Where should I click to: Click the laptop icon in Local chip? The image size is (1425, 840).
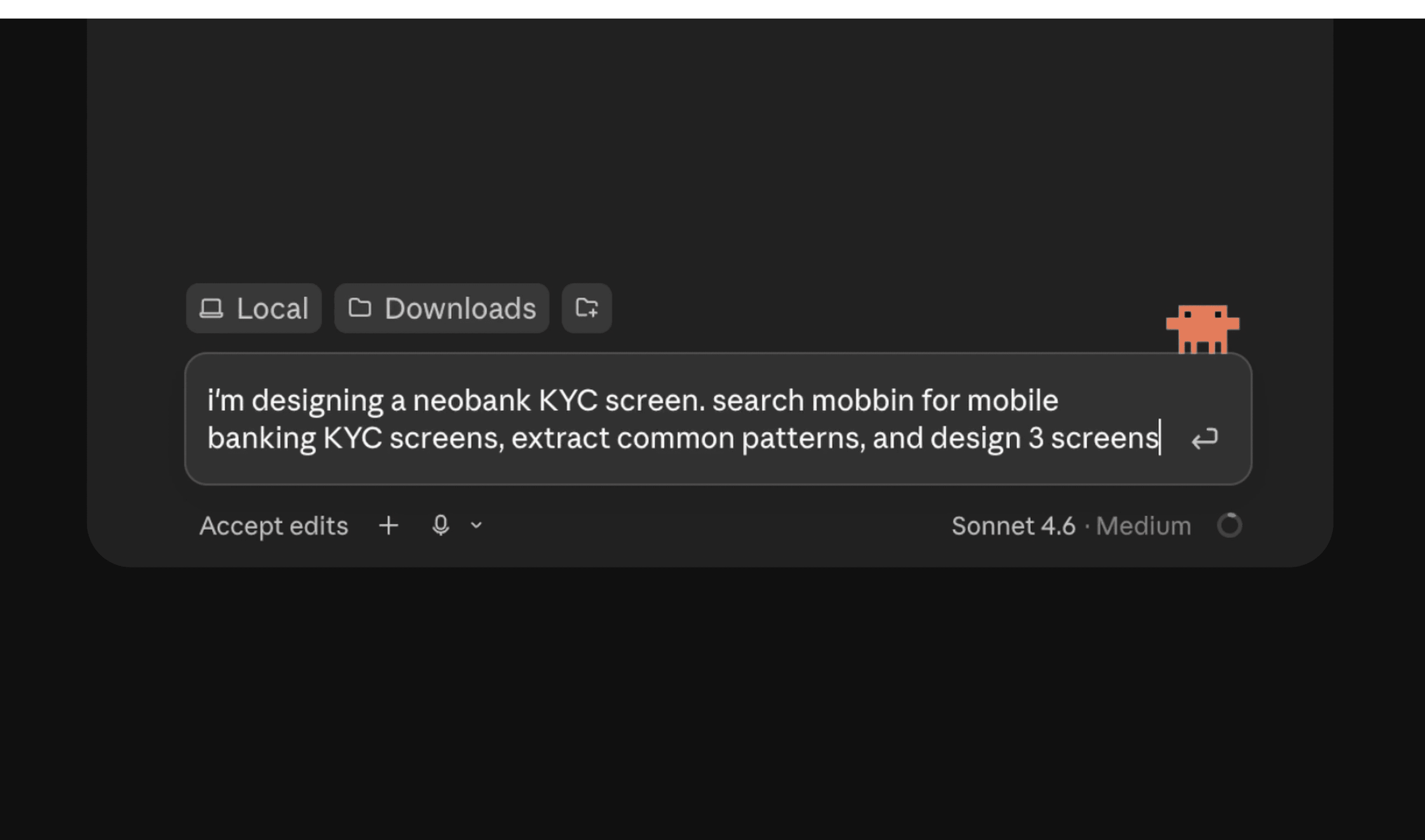point(211,308)
